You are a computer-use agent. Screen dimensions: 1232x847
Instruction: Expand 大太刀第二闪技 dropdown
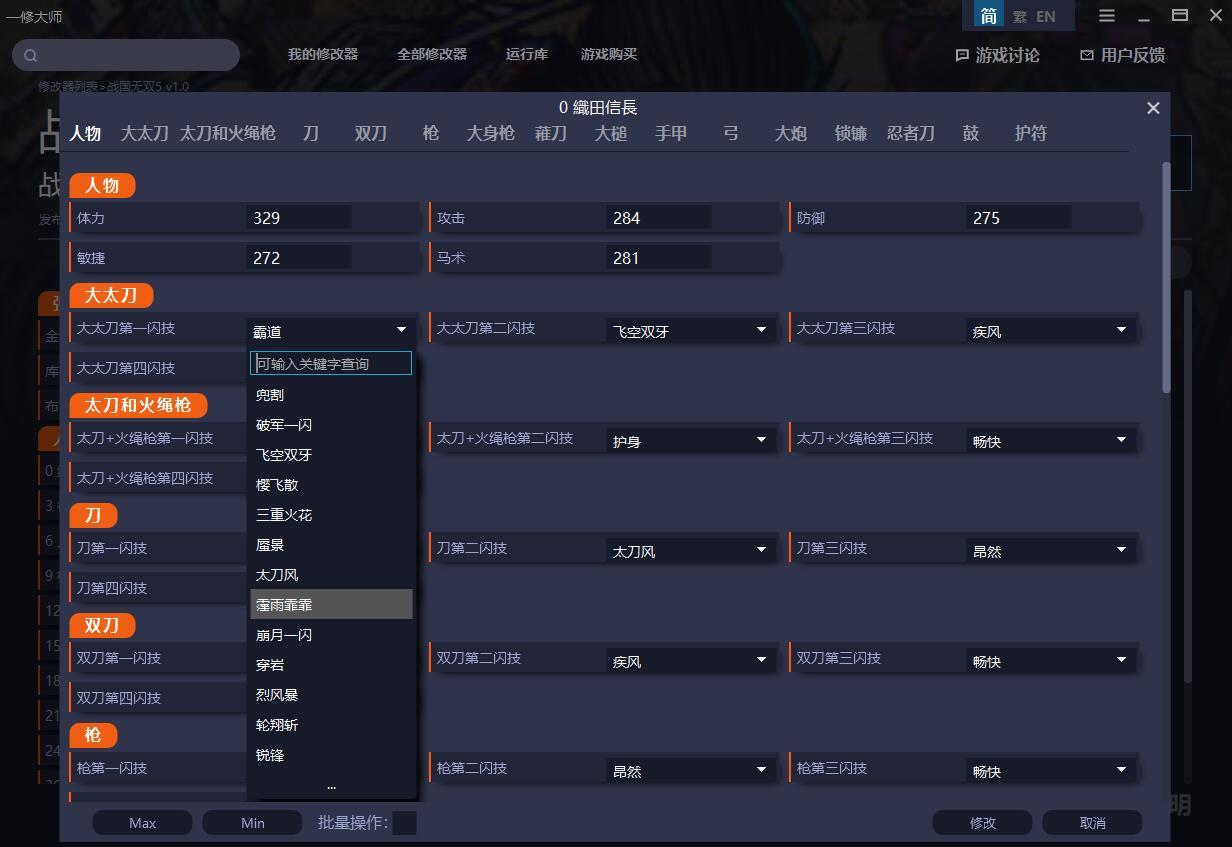[690, 330]
